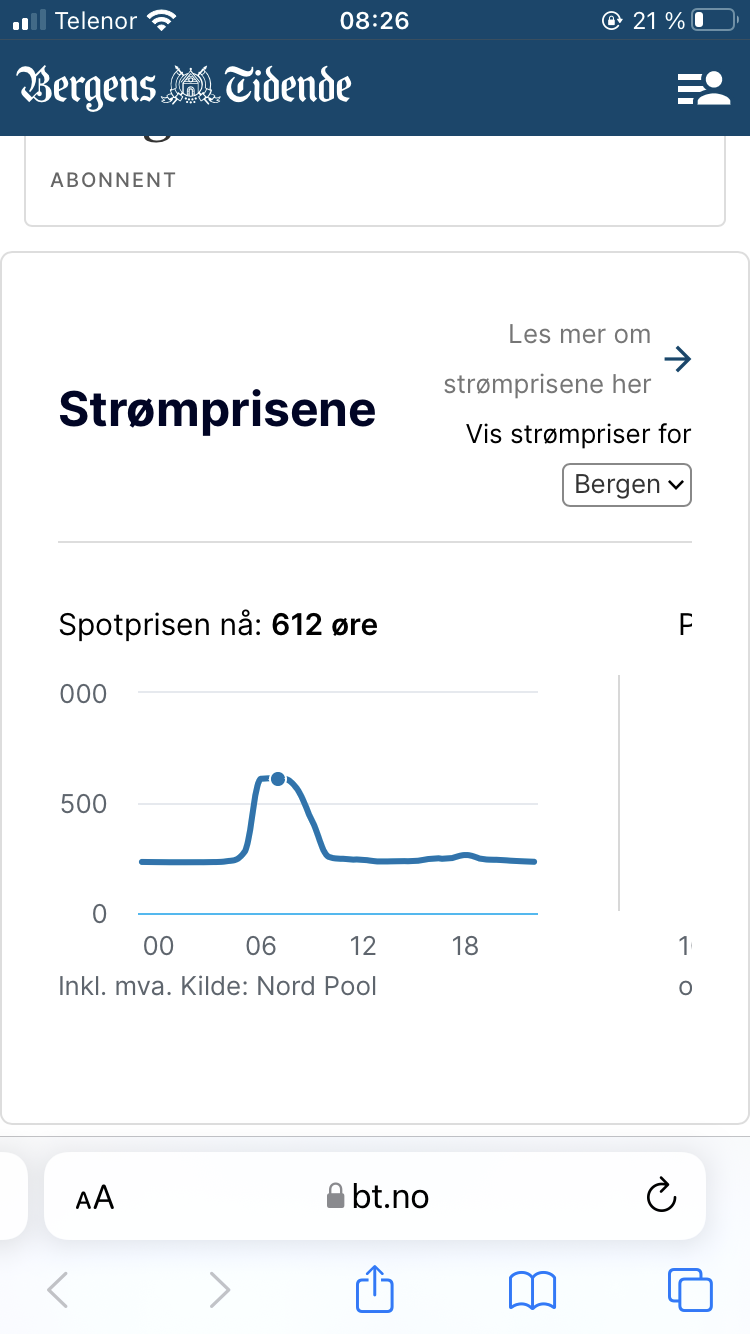Screen dimensions: 750x1334
Task: Tap the bt.no address field
Action: tap(378, 1196)
